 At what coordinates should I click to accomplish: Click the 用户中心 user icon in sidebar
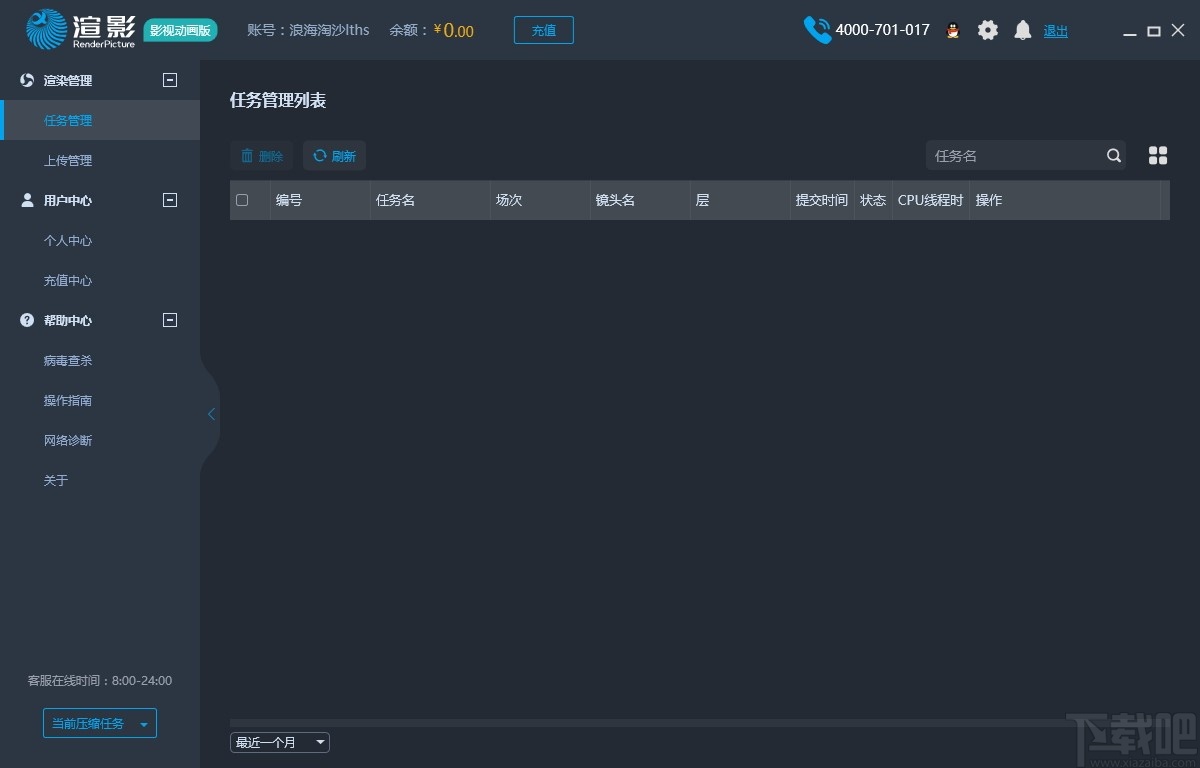click(26, 200)
